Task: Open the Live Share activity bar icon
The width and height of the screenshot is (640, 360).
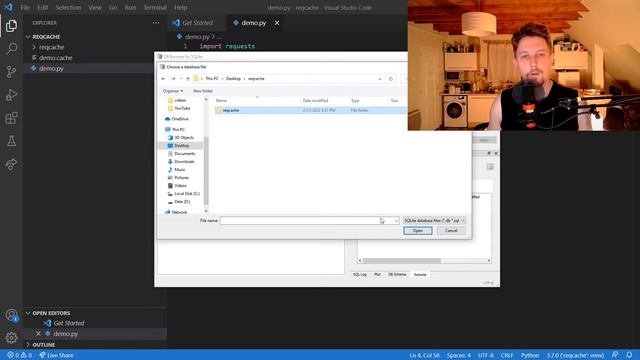Action: (11, 164)
